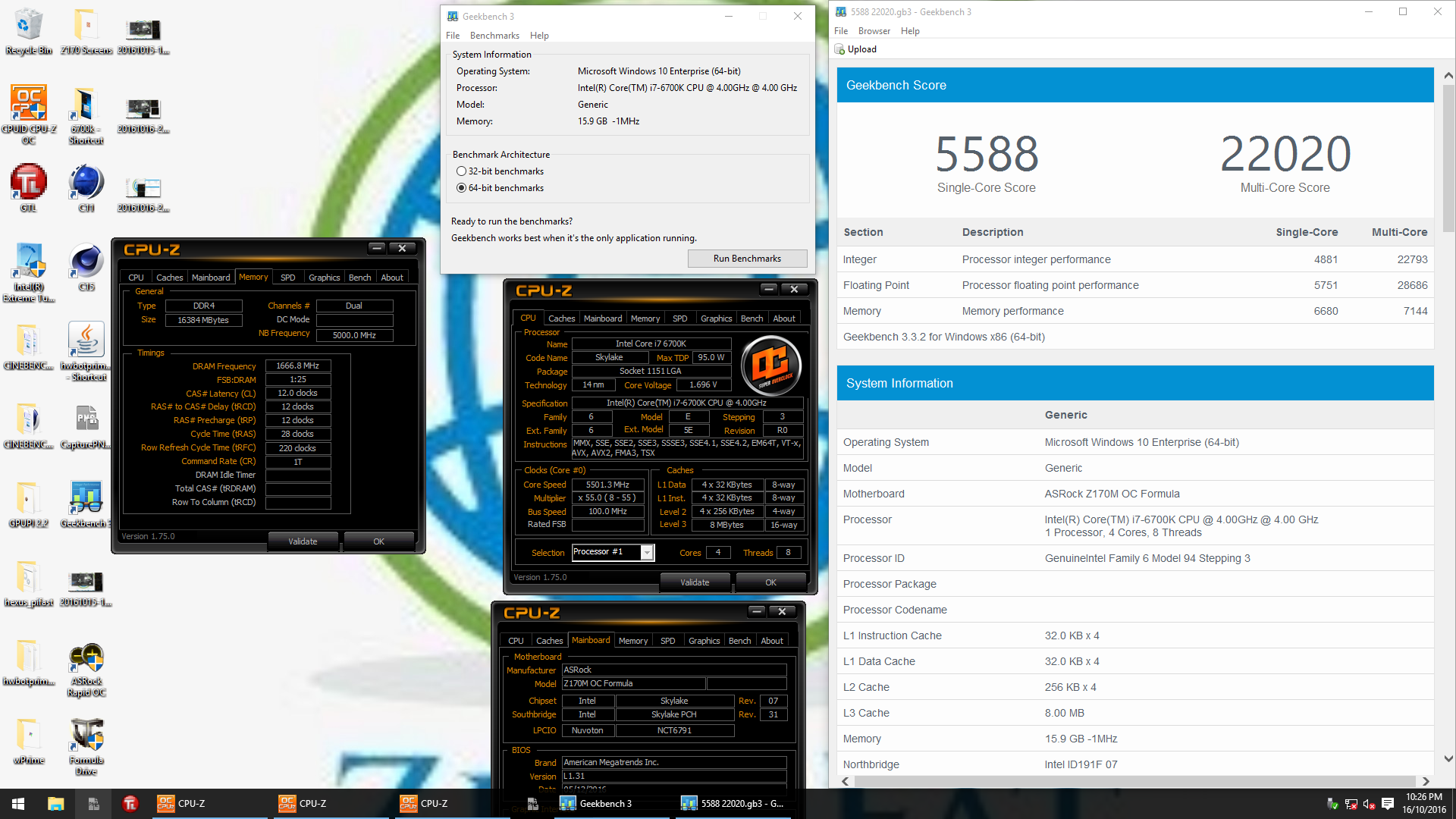Open the 6700k Shortcut icon
The width and height of the screenshot is (1456, 819).
tap(86, 115)
